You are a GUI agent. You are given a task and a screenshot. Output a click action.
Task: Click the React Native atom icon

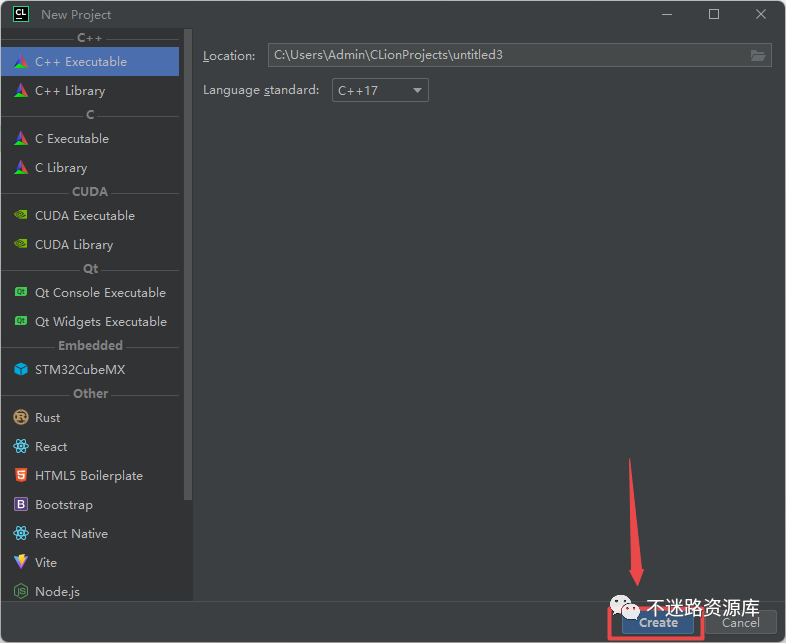point(21,533)
